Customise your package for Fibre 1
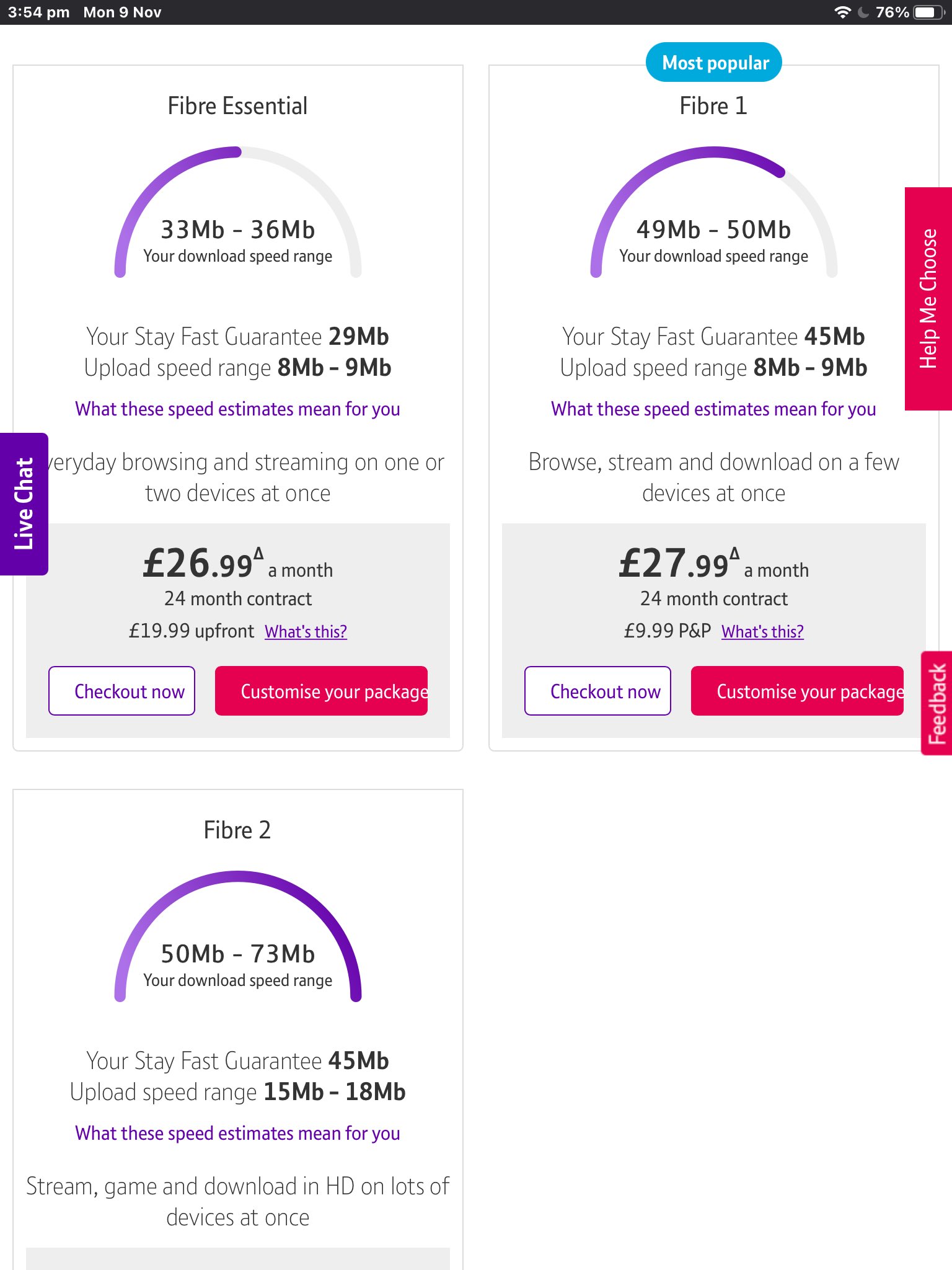 pyautogui.click(x=797, y=691)
